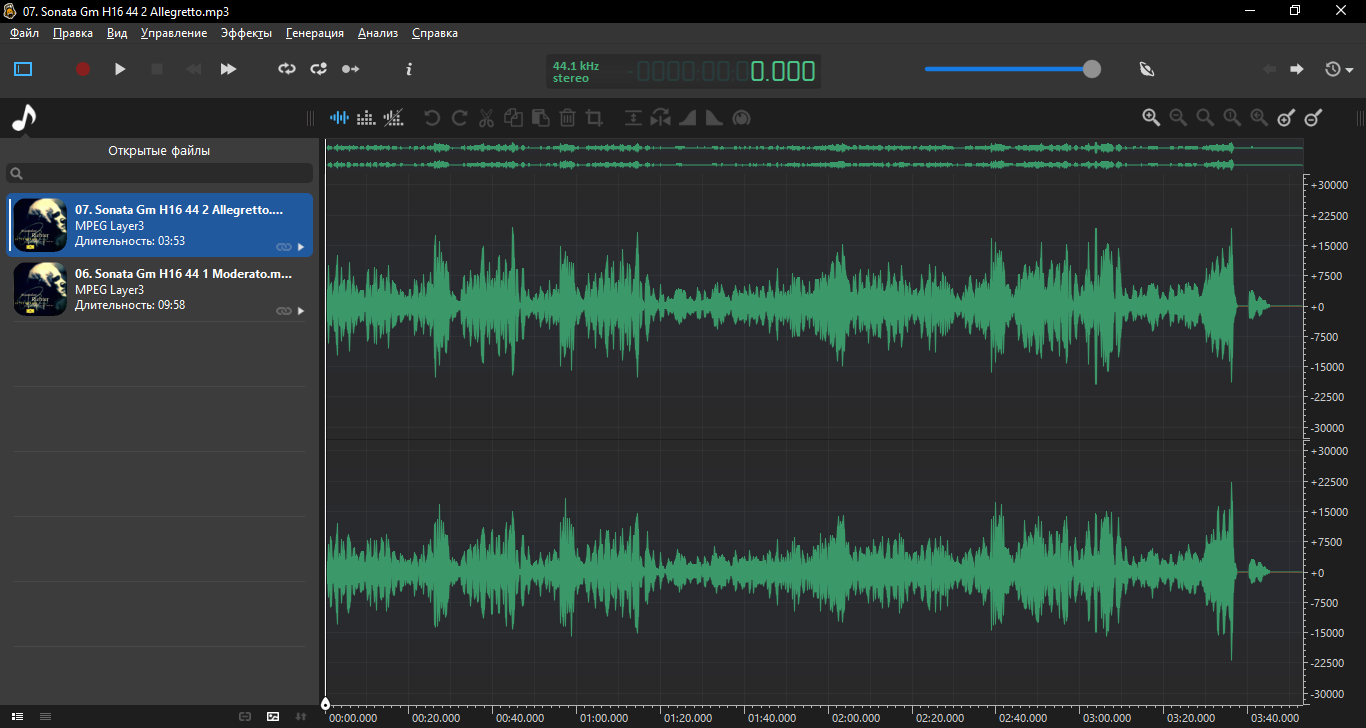The height and width of the screenshot is (728, 1366).
Task: Click the 44.1 kHz stereo format display
Action: pos(576,71)
